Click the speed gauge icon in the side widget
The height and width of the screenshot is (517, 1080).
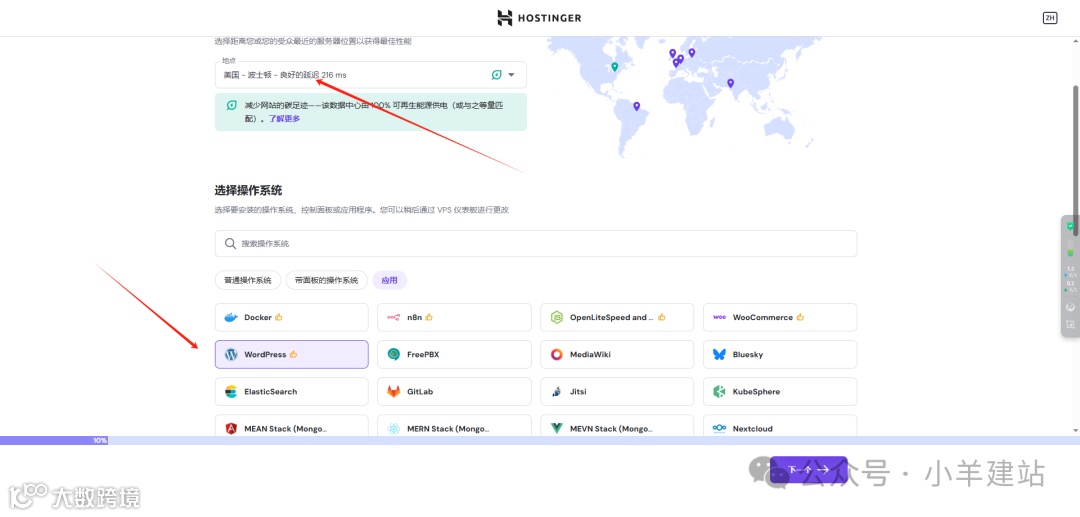point(1070,307)
